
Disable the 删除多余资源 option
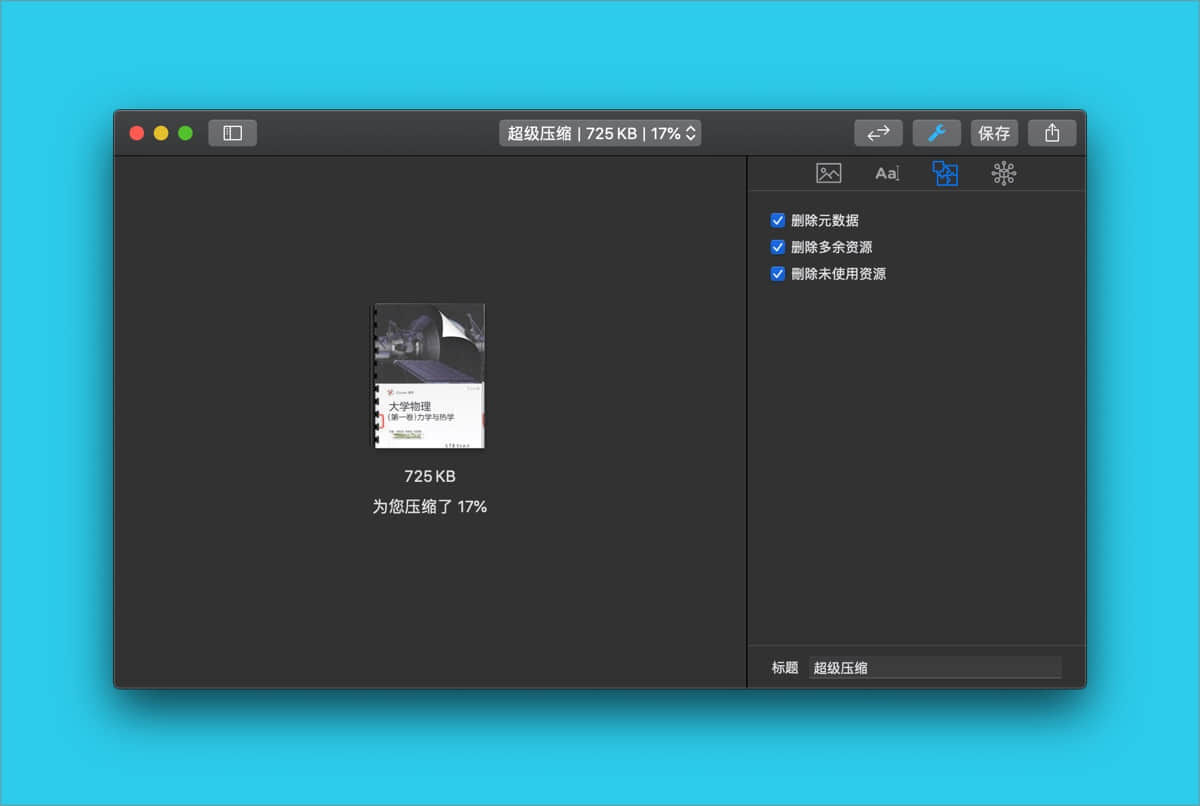coord(777,247)
